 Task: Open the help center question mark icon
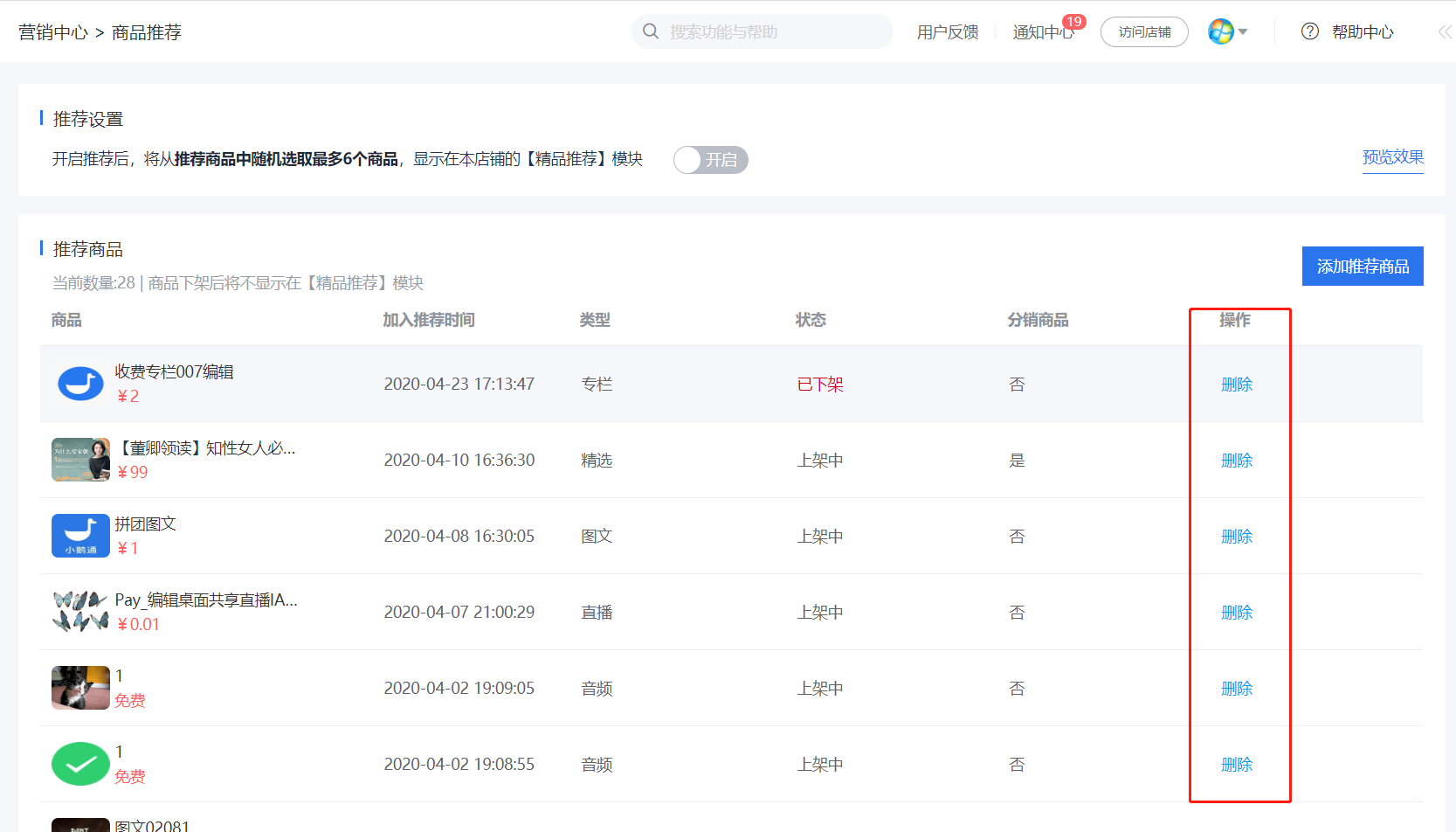tap(1310, 31)
